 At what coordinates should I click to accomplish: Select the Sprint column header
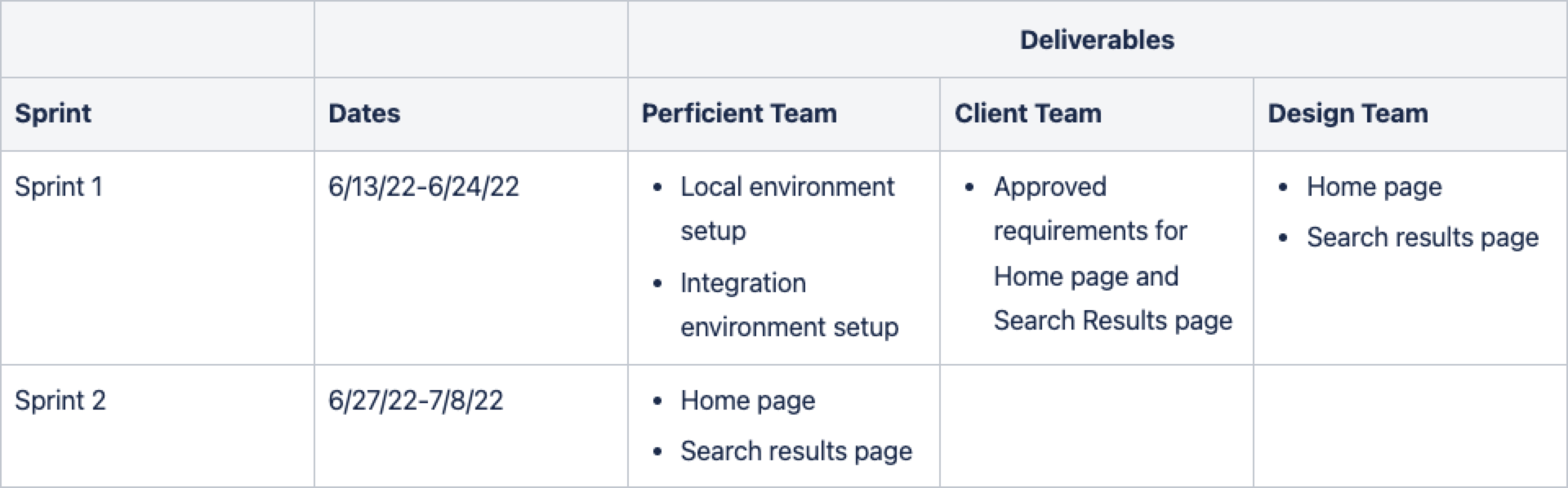[53, 113]
